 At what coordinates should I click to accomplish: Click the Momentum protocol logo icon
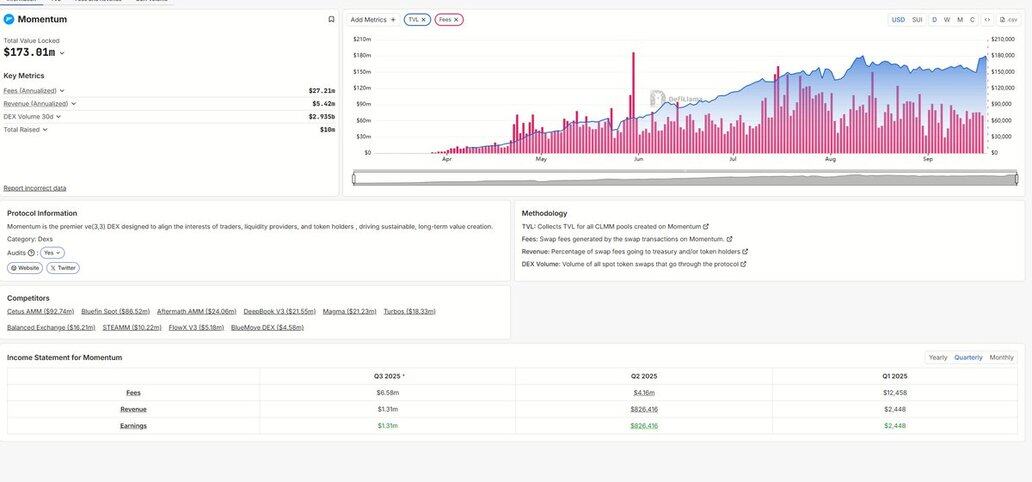[x=9, y=20]
